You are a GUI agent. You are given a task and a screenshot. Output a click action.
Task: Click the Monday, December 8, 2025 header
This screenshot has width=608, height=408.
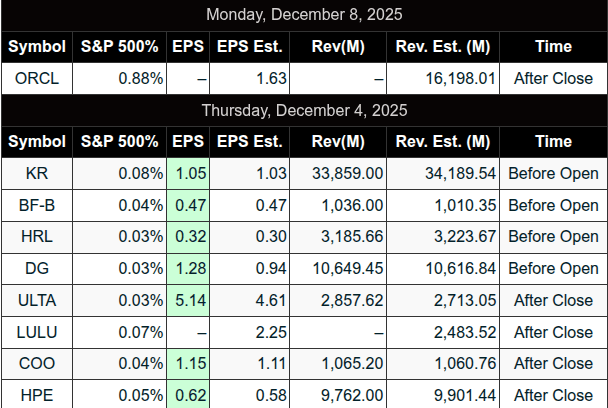click(304, 15)
